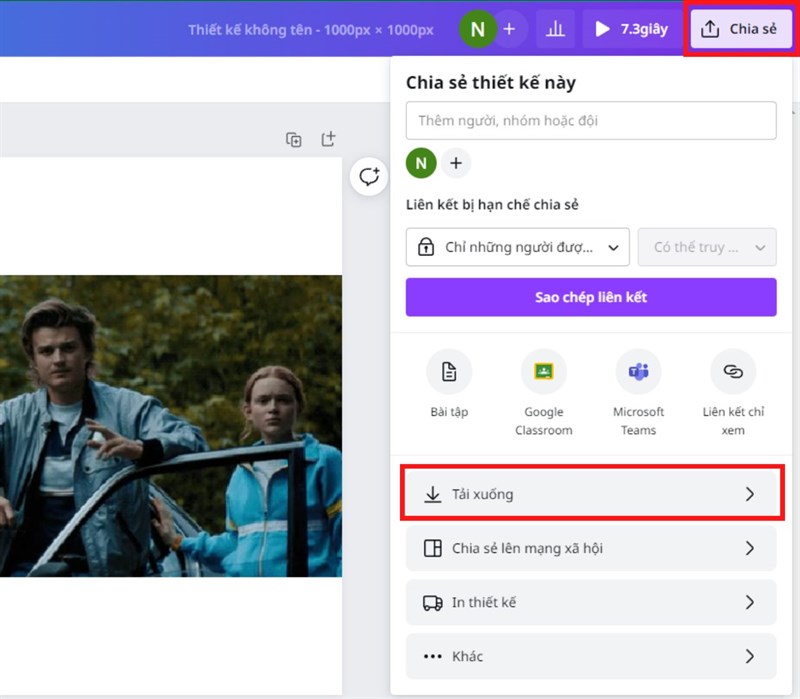
Task: Click the Thêm người, nhóm hoặc đội field
Action: pyautogui.click(x=591, y=120)
